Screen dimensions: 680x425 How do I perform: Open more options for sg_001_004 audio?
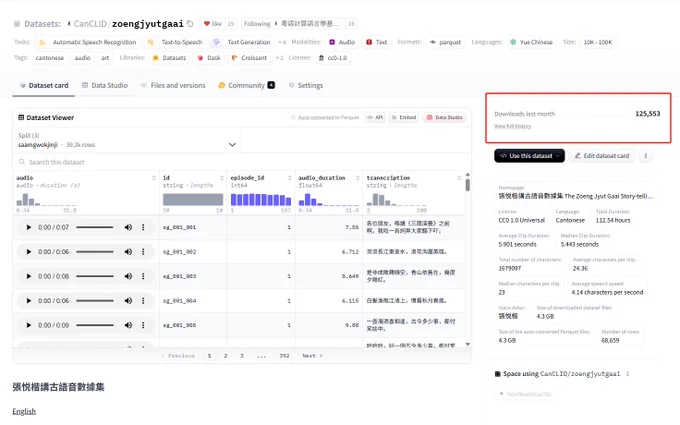(x=143, y=301)
